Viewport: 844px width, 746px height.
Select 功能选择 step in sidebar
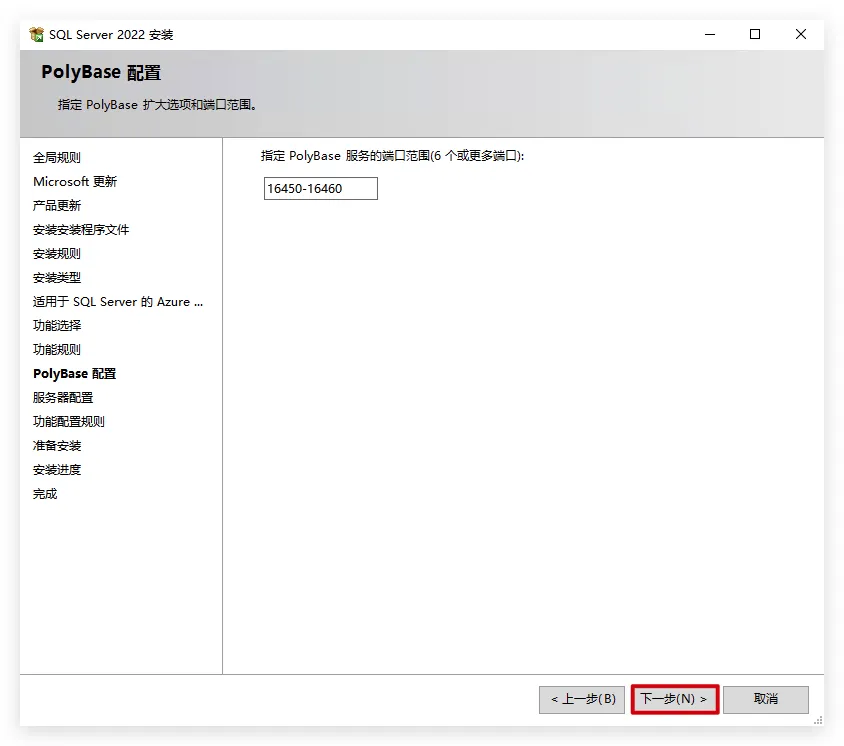[57, 326]
